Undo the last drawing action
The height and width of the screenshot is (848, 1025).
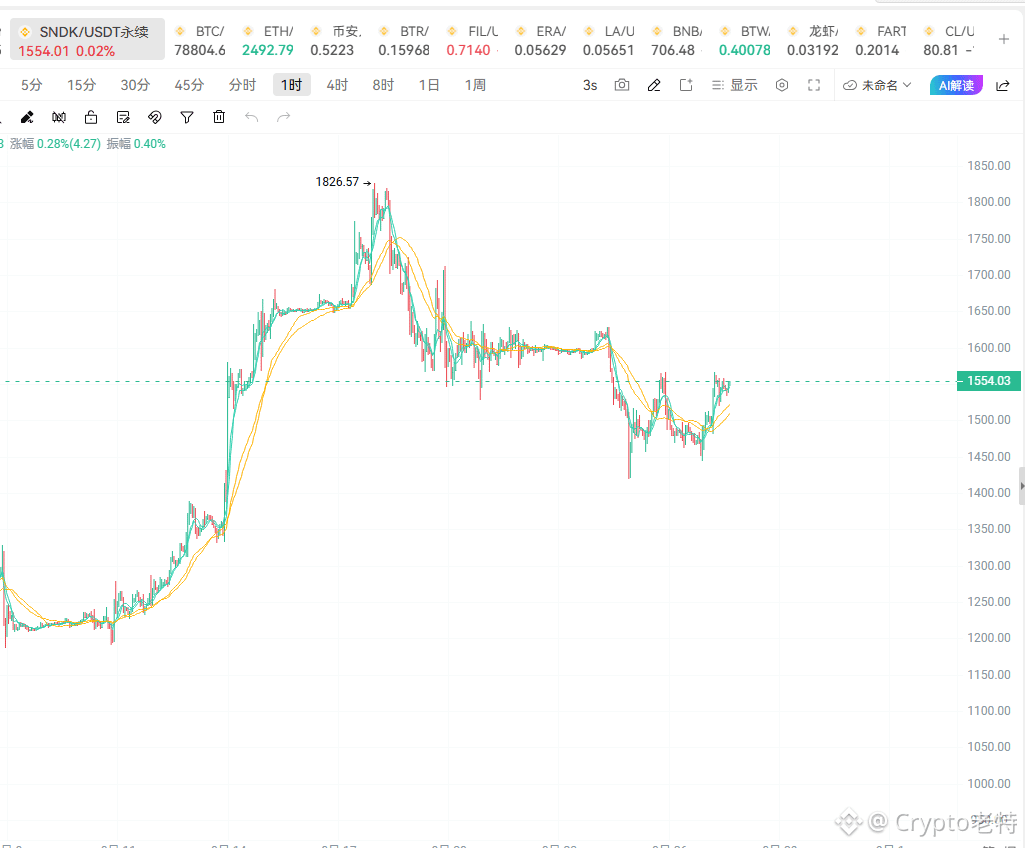click(x=251, y=117)
